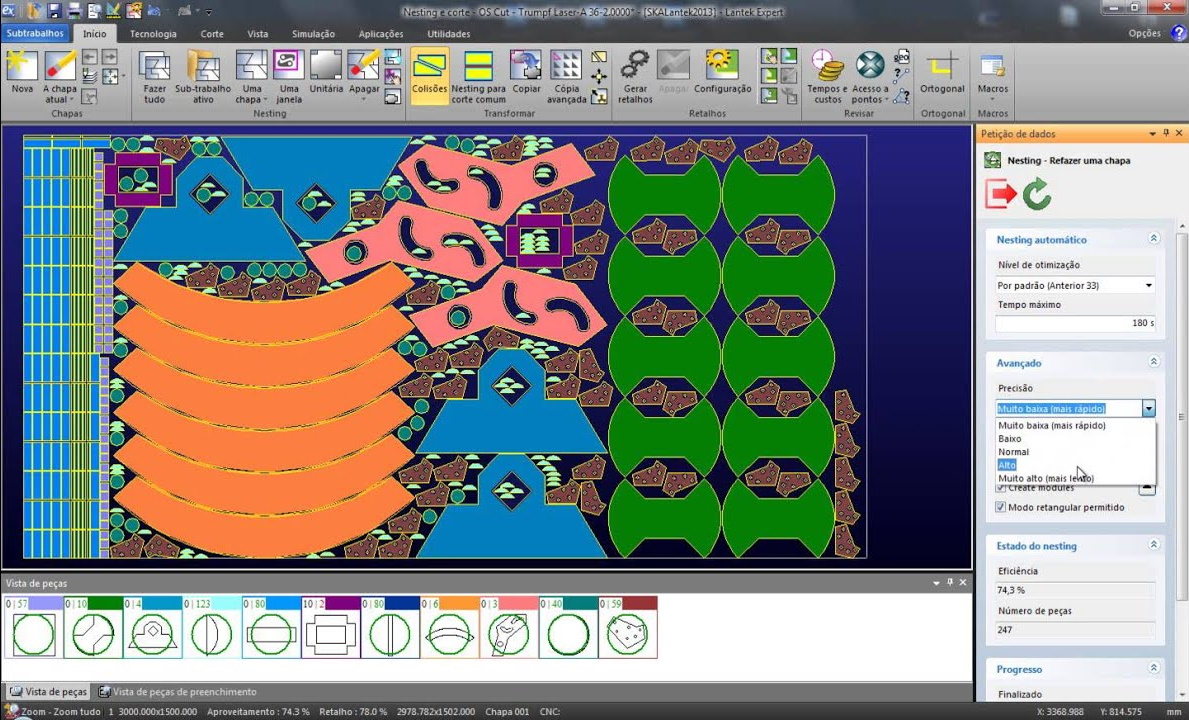Click the Opções button at top right
This screenshot has width=1189, height=720.
tap(1144, 34)
